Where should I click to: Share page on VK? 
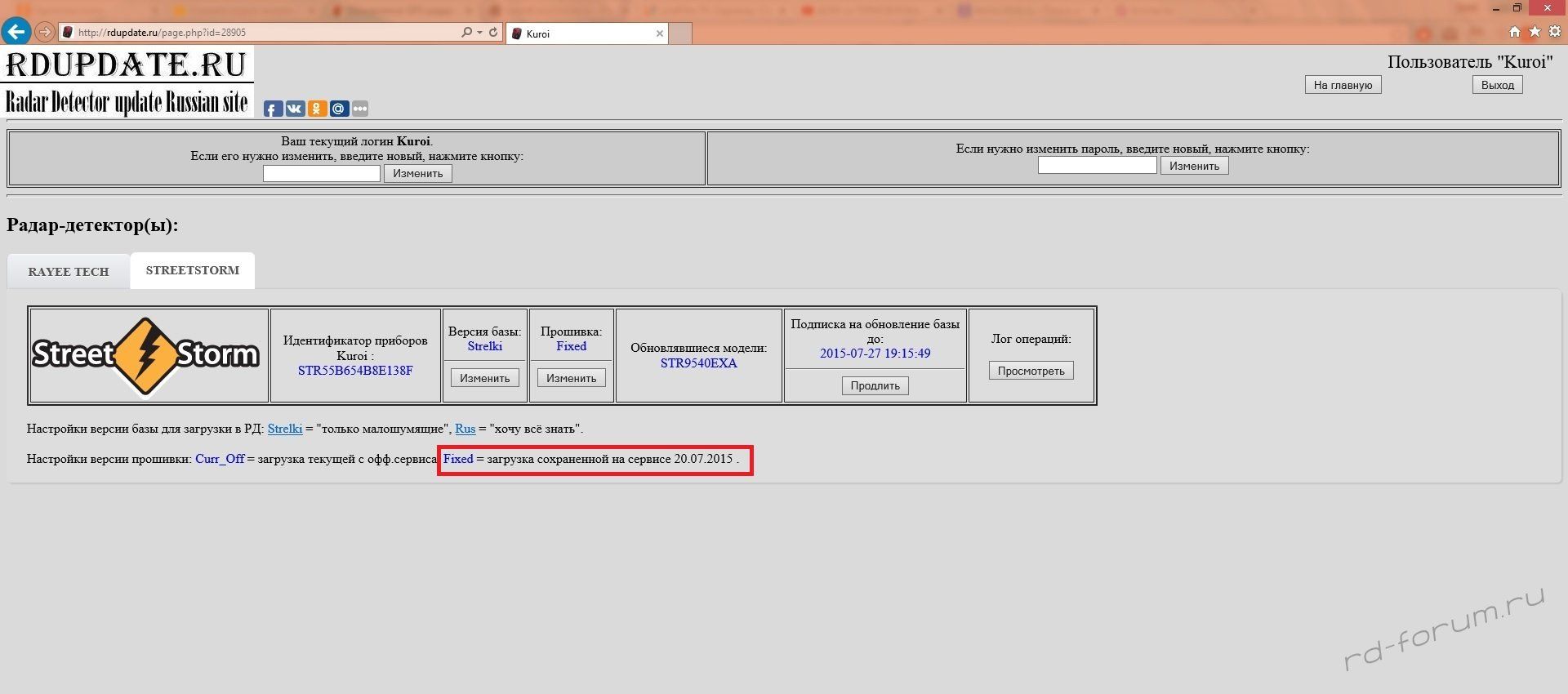[x=295, y=109]
